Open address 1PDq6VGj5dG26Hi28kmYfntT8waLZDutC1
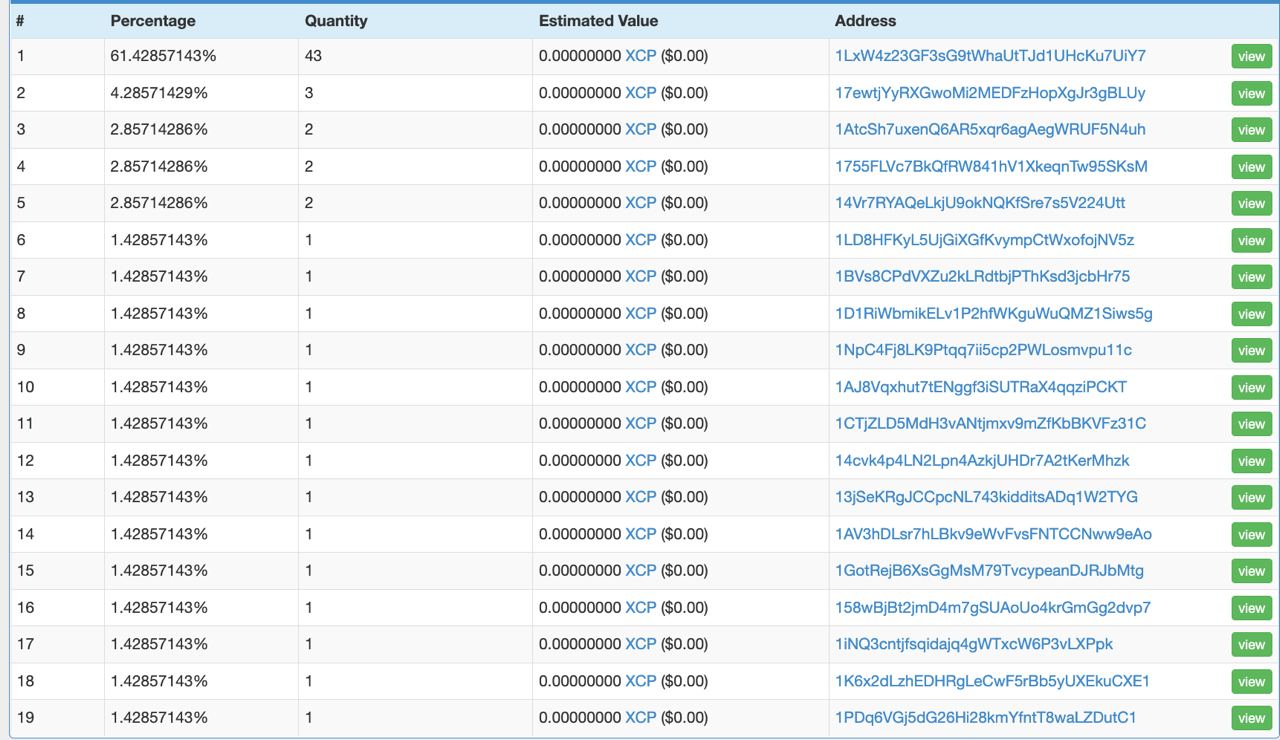Image resolution: width=1280 pixels, height=740 pixels. tap(985, 717)
